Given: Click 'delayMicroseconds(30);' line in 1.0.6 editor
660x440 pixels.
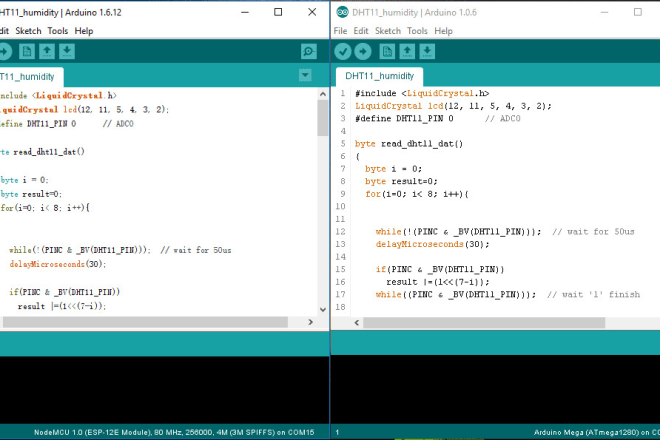Looking at the screenshot, I should pos(432,244).
